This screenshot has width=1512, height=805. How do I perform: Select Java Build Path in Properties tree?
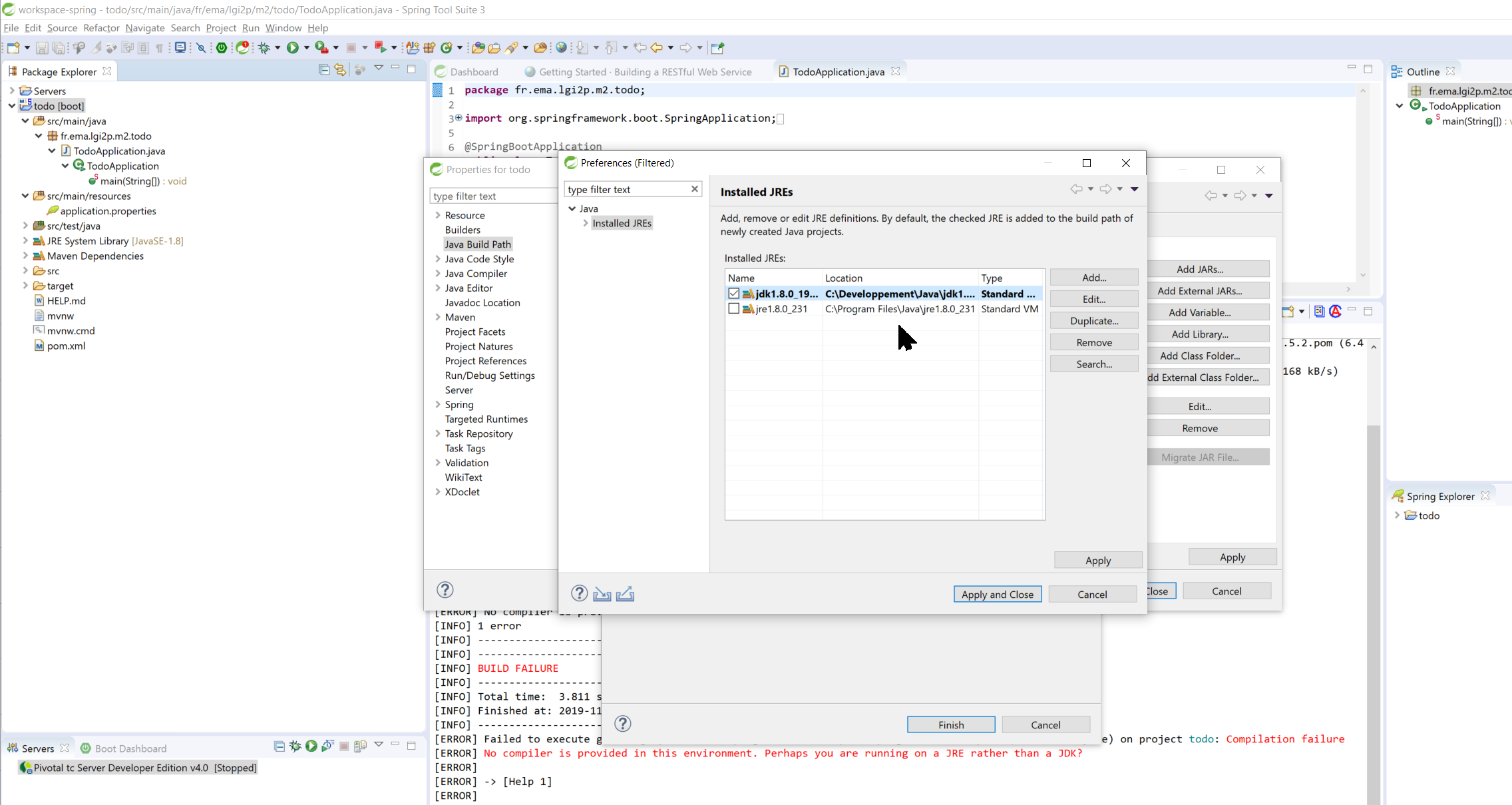(x=478, y=244)
